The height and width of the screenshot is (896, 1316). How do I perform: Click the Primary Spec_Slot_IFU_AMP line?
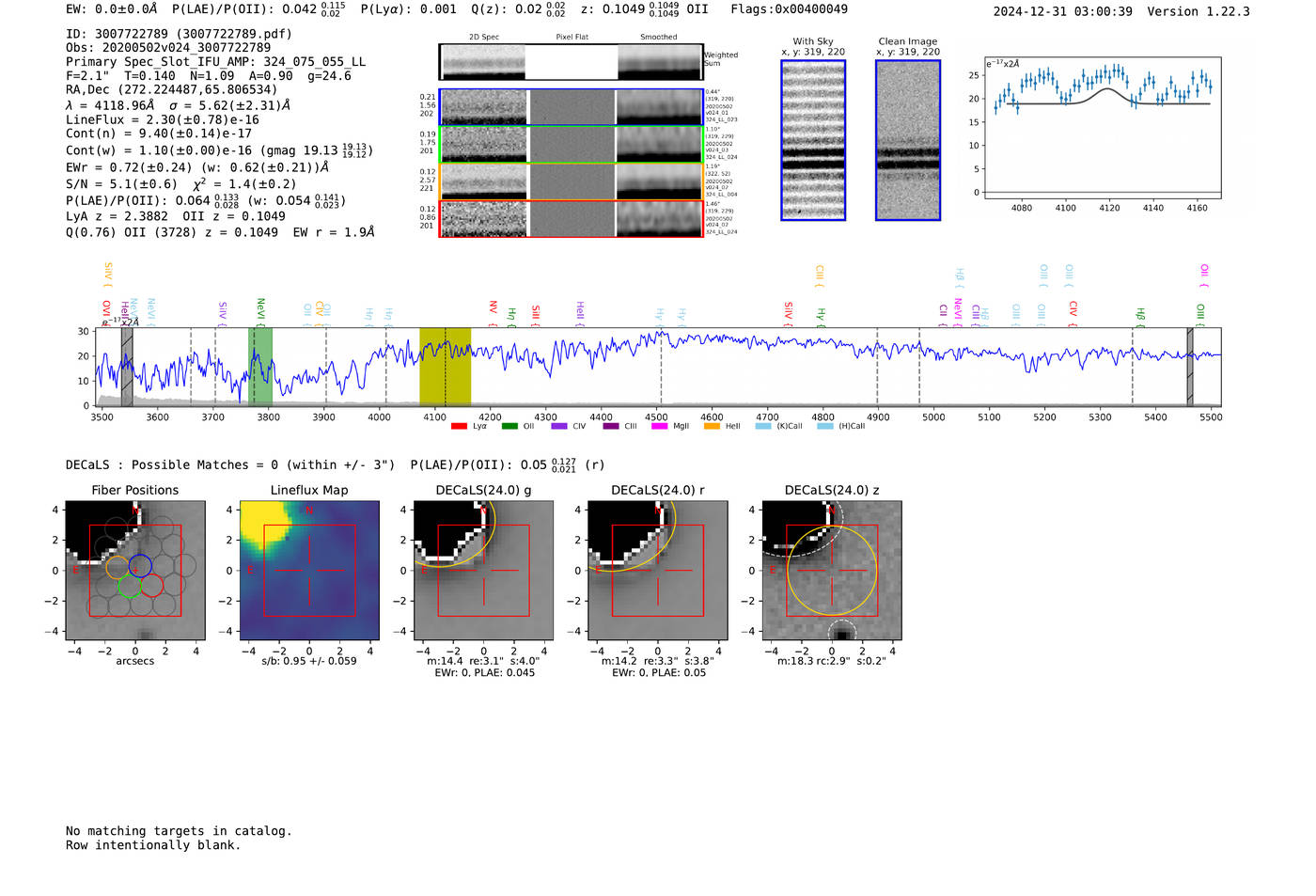[x=216, y=62]
